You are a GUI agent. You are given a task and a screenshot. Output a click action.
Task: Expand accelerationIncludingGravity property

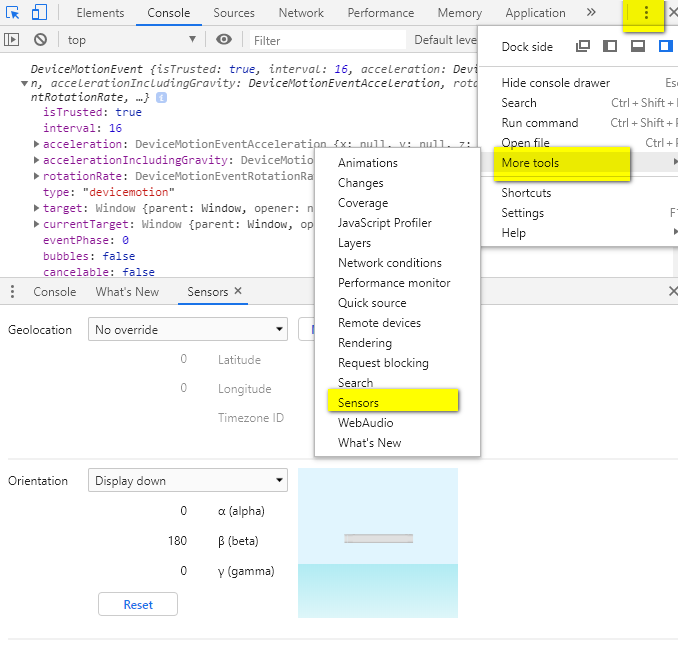36,160
